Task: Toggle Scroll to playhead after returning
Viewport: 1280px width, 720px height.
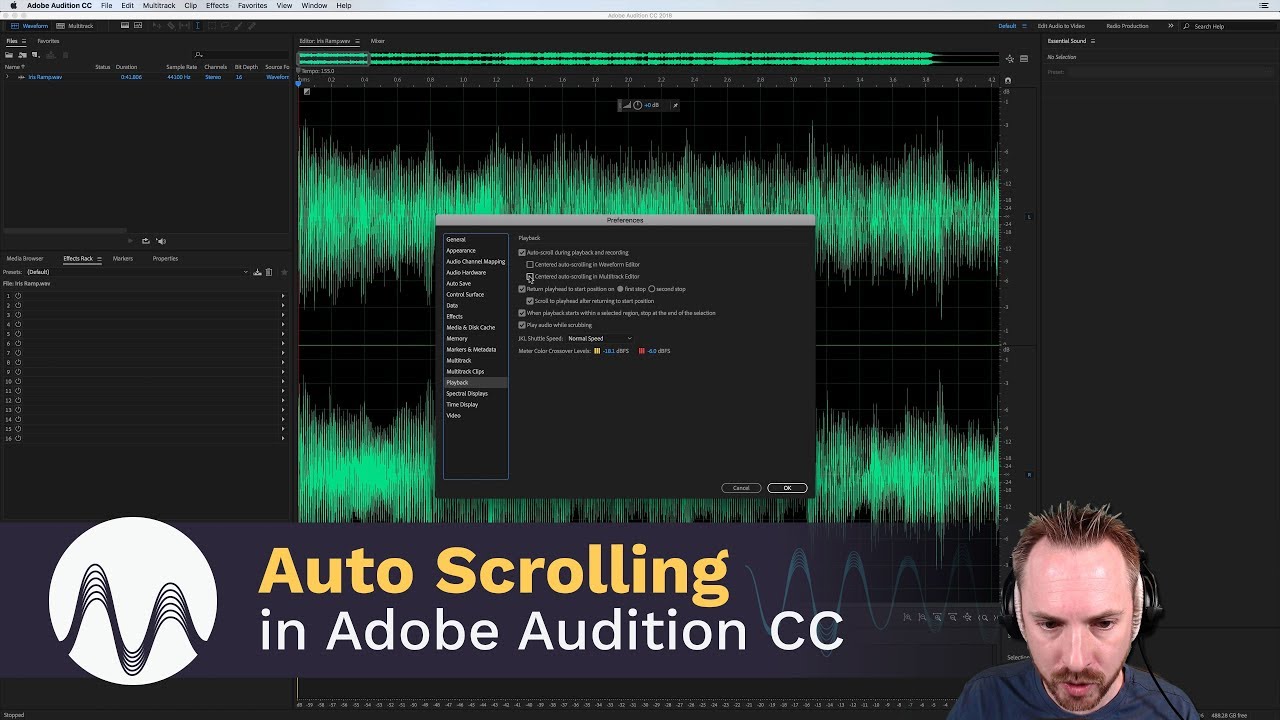Action: (x=530, y=301)
